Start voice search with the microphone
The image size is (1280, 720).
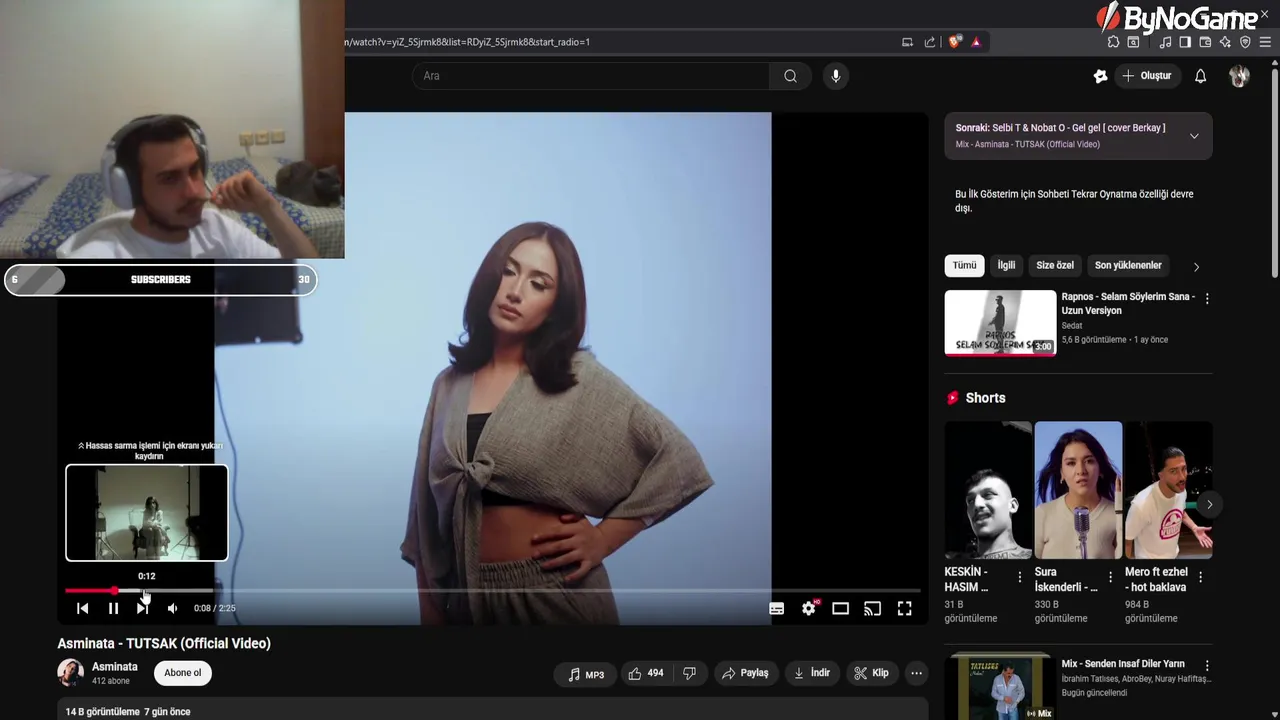(836, 76)
